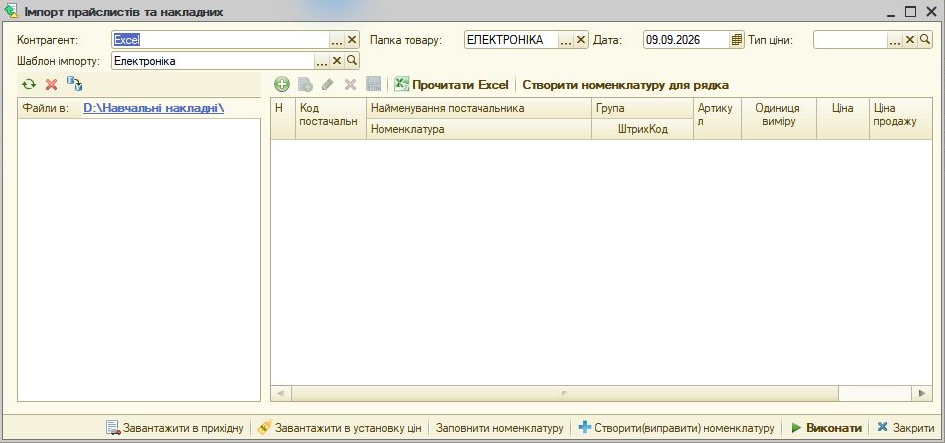Click magnifier icon beside Шаблон імпорту
Screen dimensions: 945x443
pyautogui.click(x=352, y=61)
